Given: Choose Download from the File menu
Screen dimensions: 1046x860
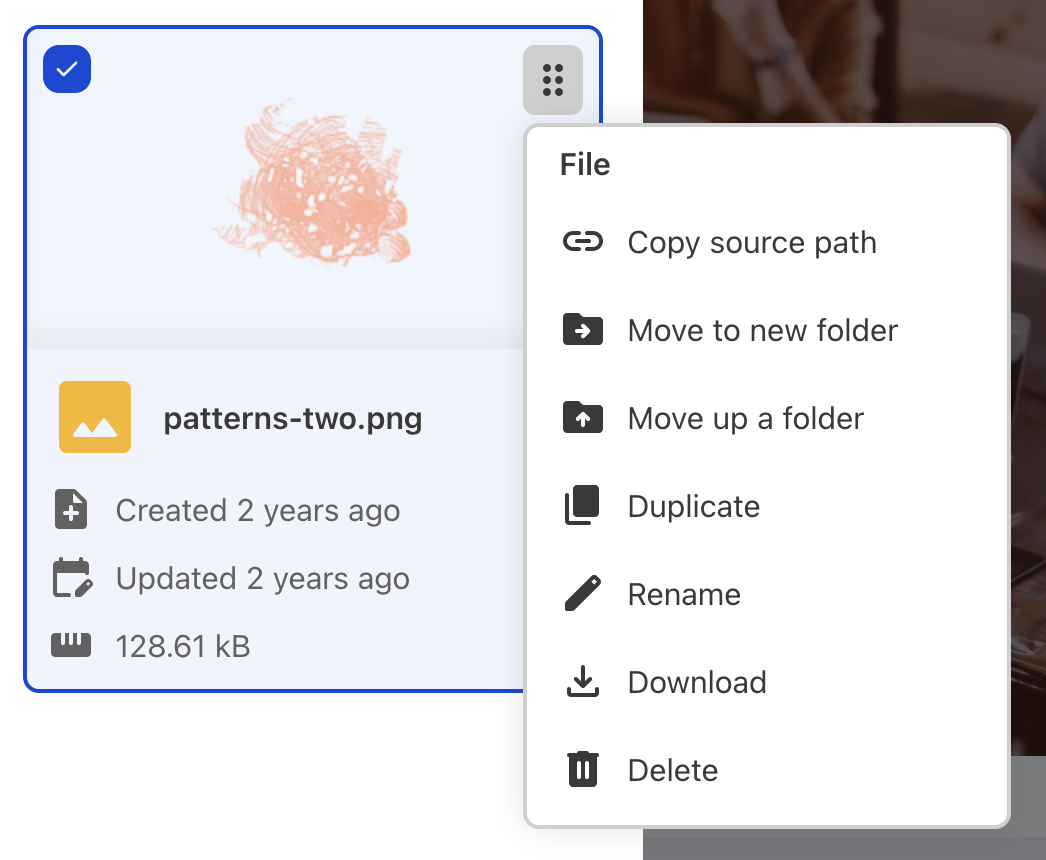Looking at the screenshot, I should tap(697, 682).
